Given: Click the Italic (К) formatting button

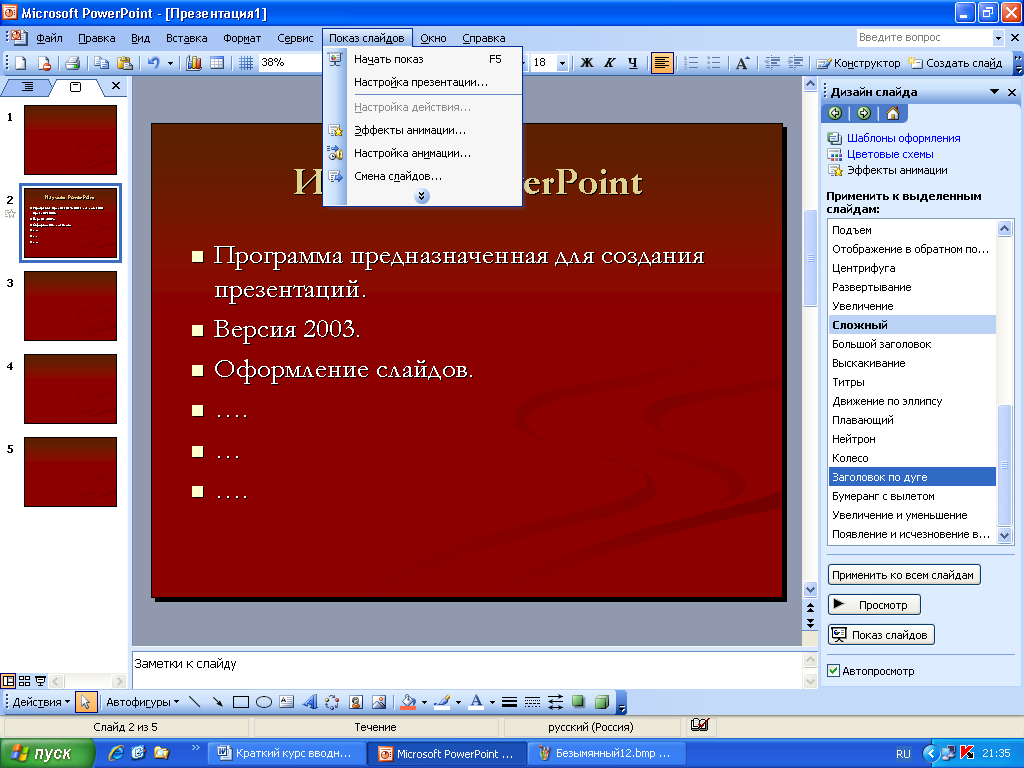Looking at the screenshot, I should click(x=609, y=63).
